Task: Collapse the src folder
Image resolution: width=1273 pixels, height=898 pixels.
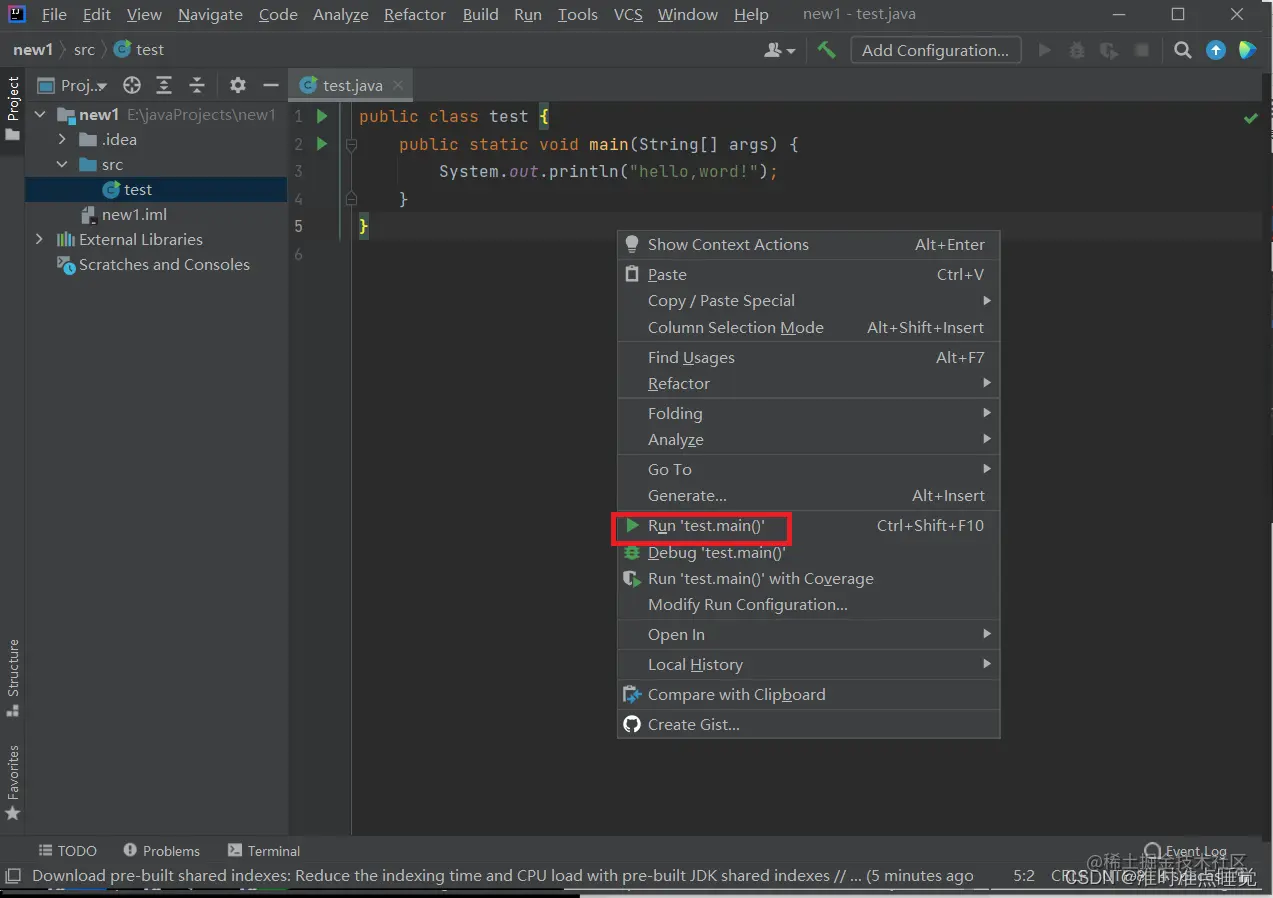Action: 62,165
